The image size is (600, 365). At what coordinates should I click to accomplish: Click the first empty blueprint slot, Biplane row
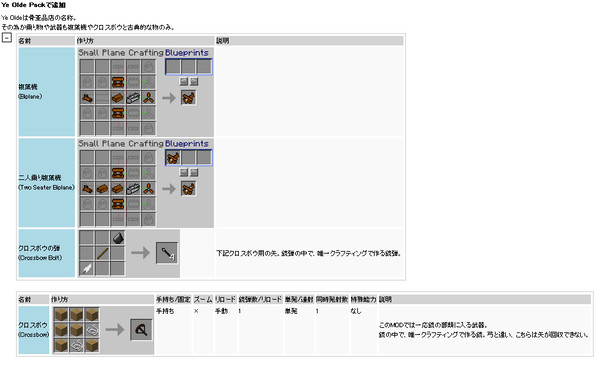173,67
